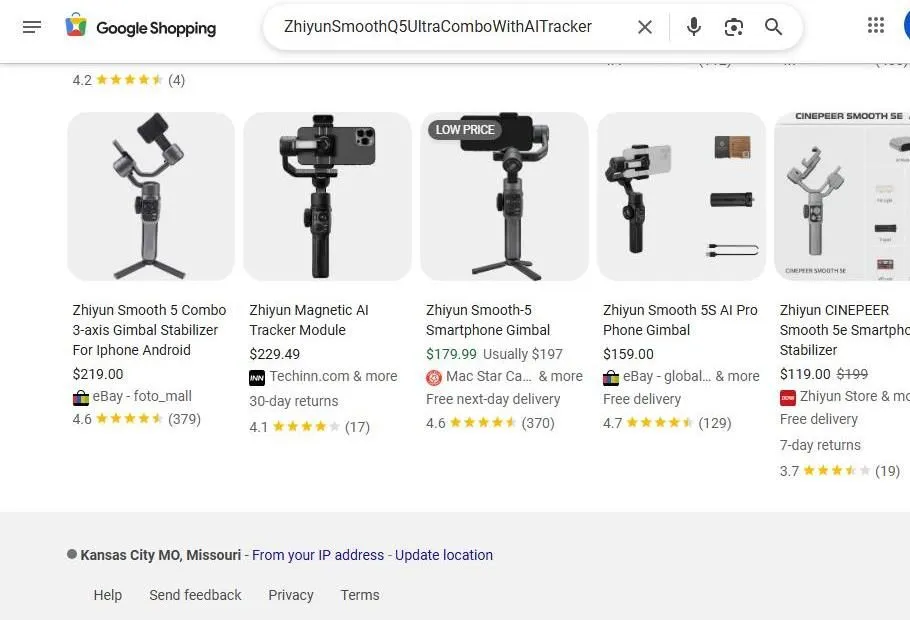Click the Update location link

443,555
